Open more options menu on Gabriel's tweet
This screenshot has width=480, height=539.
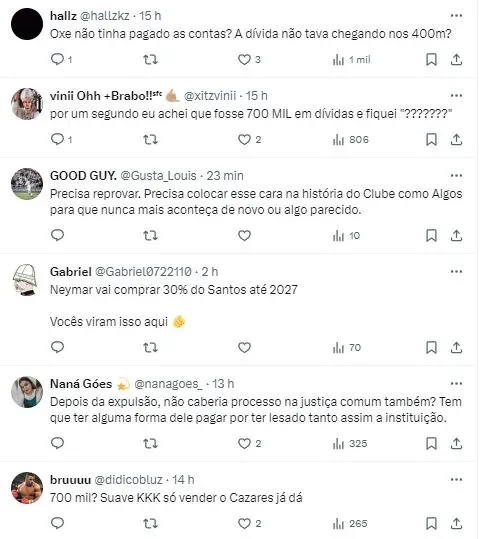pos(456,272)
